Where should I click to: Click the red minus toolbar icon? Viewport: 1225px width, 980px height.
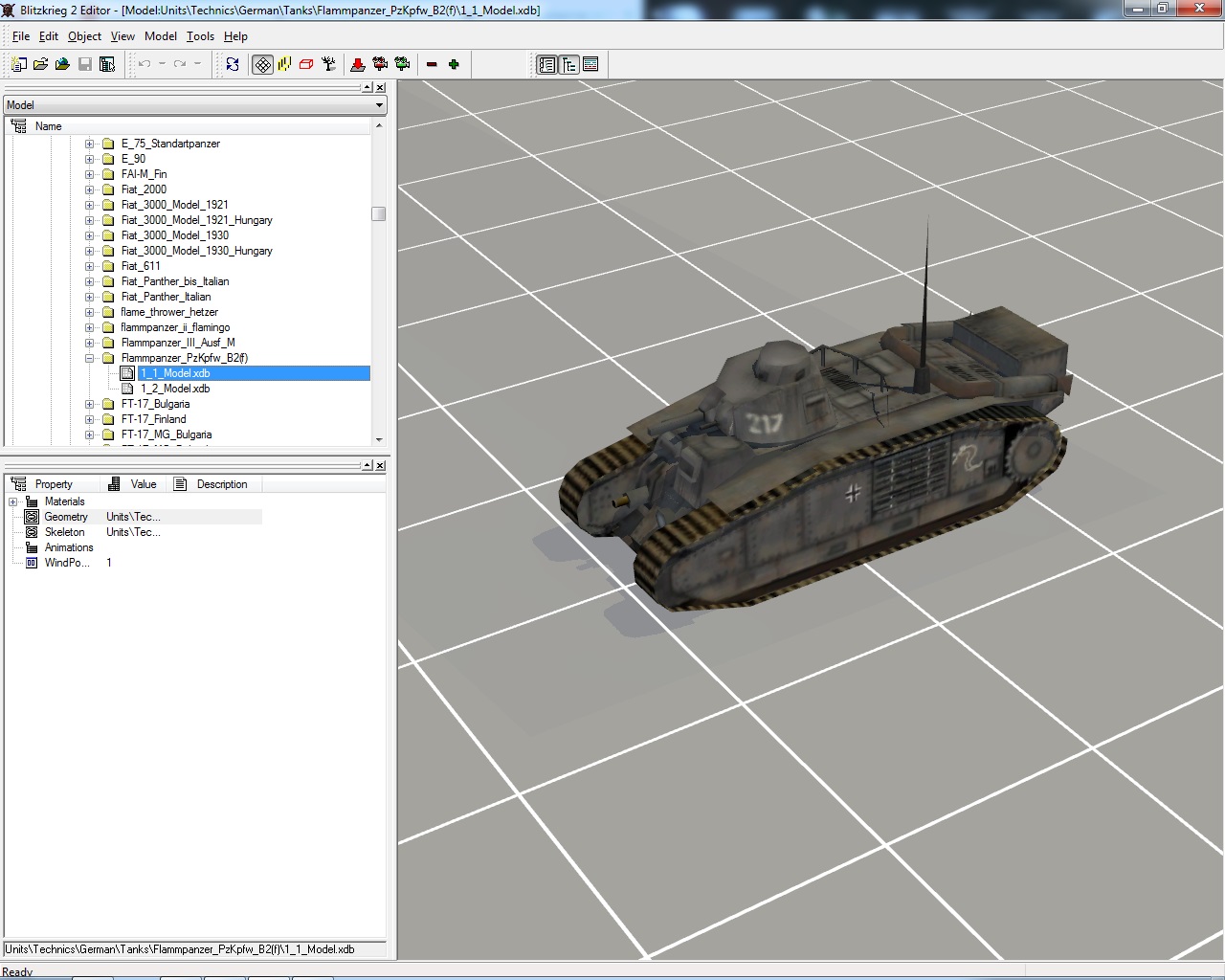point(432,64)
